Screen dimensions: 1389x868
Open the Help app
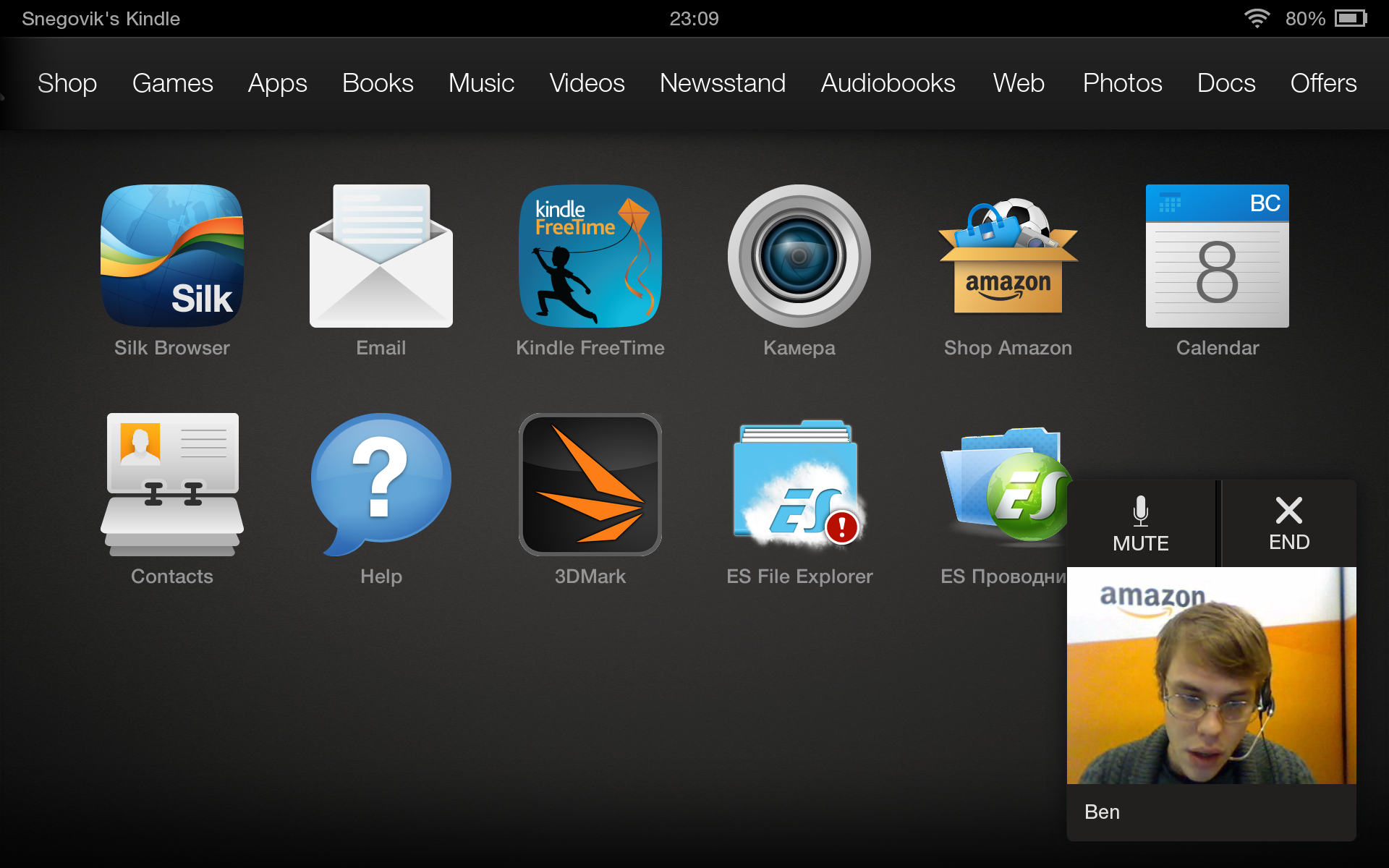[381, 485]
